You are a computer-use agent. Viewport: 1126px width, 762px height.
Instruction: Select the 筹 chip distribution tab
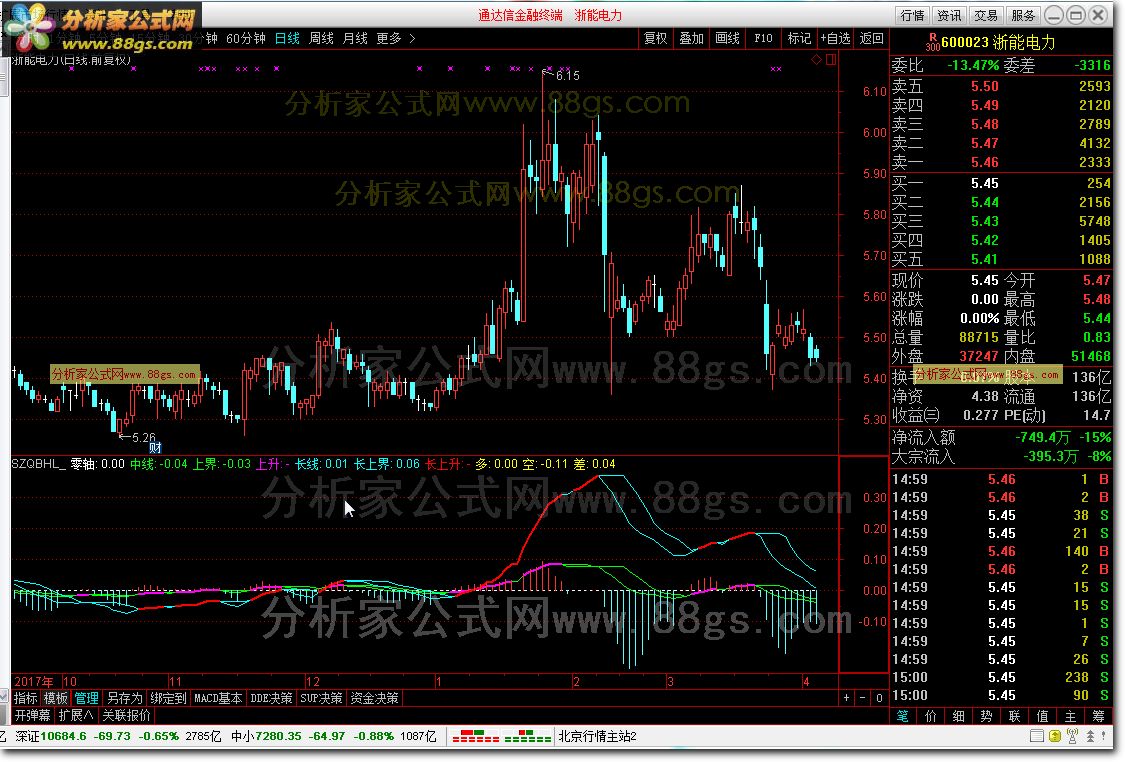1099,715
